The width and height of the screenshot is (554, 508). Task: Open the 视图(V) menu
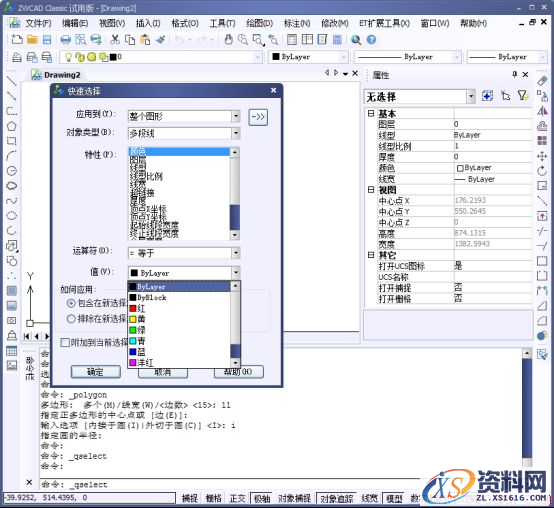[x=112, y=24]
